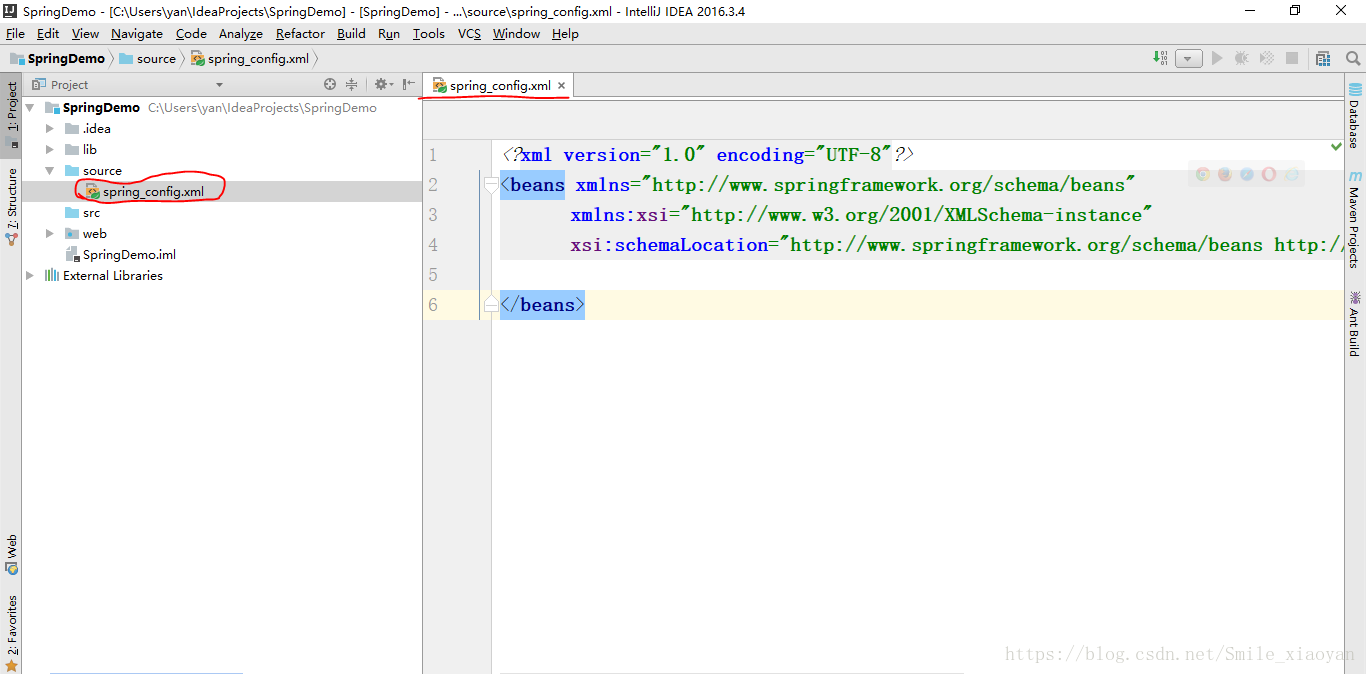Open the Database tool window
The height and width of the screenshot is (674, 1366).
coord(1355,116)
